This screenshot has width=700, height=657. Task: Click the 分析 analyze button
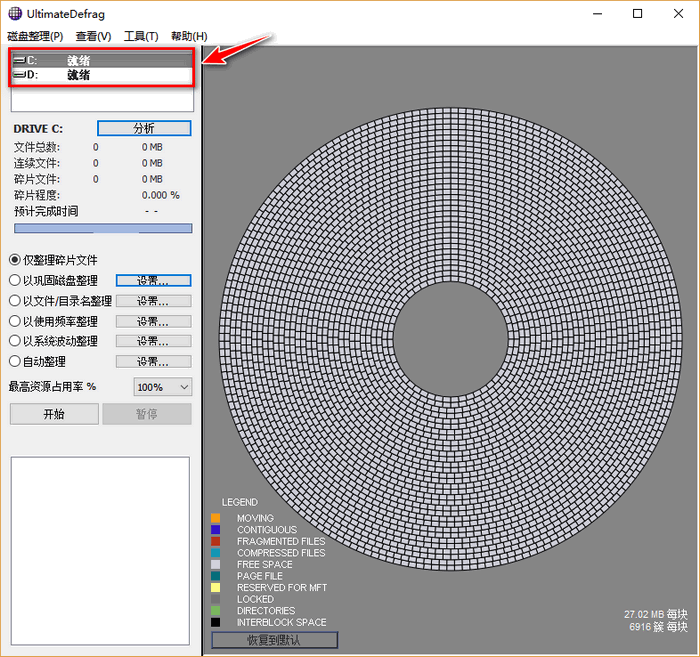click(x=144, y=128)
